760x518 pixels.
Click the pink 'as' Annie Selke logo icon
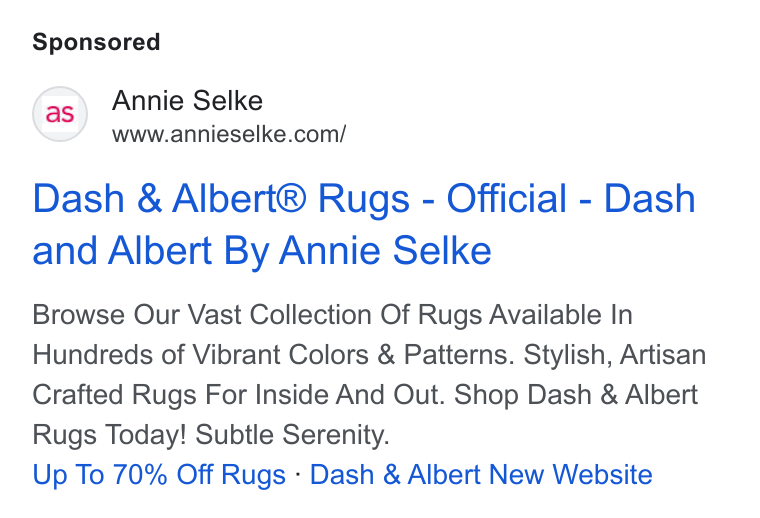click(60, 114)
